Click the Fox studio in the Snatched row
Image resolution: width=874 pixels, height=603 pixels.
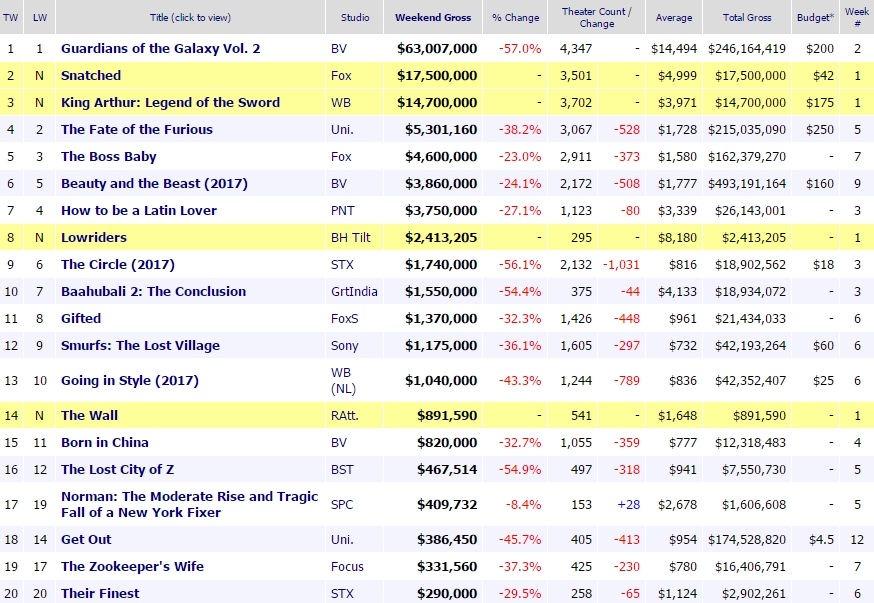(x=341, y=75)
